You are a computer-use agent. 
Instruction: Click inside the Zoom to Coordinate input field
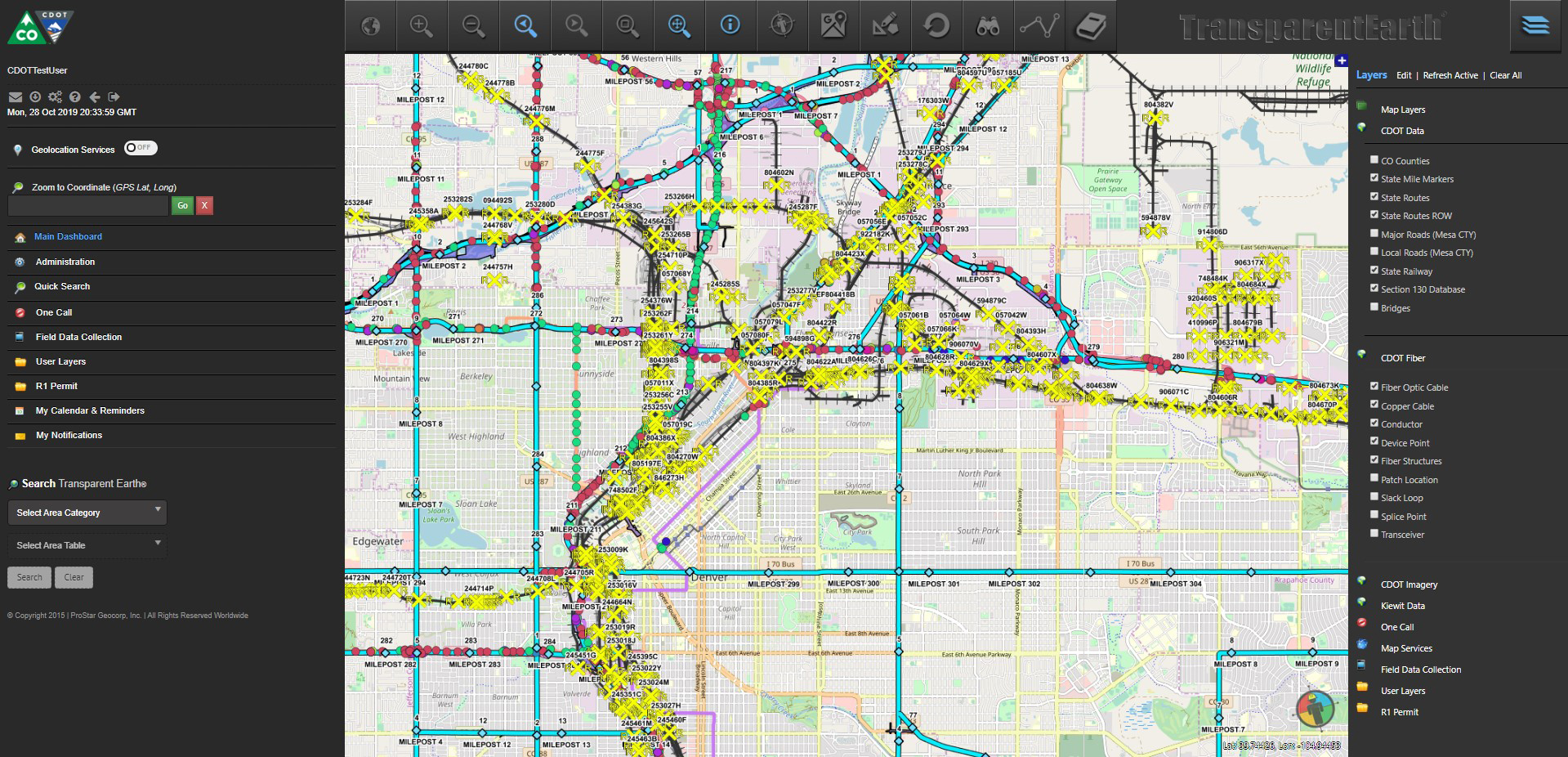pyautogui.click(x=87, y=206)
